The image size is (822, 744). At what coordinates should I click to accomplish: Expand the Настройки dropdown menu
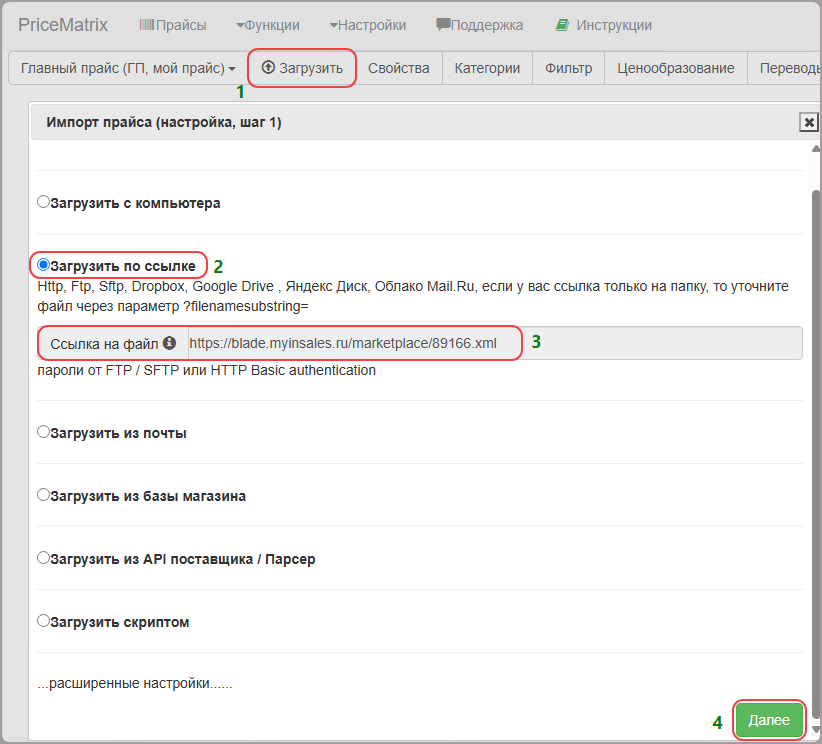click(x=368, y=25)
